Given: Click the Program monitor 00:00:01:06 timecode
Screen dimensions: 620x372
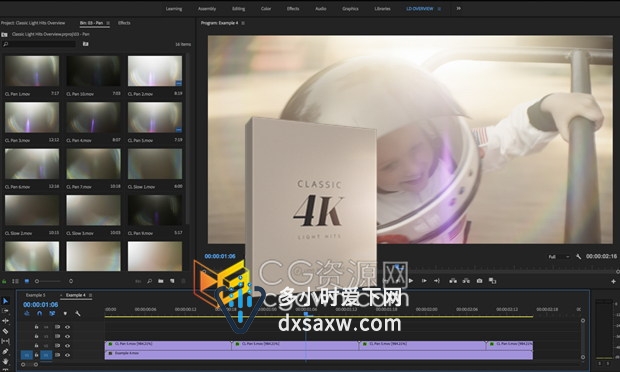Looking at the screenshot, I should (x=220, y=256).
